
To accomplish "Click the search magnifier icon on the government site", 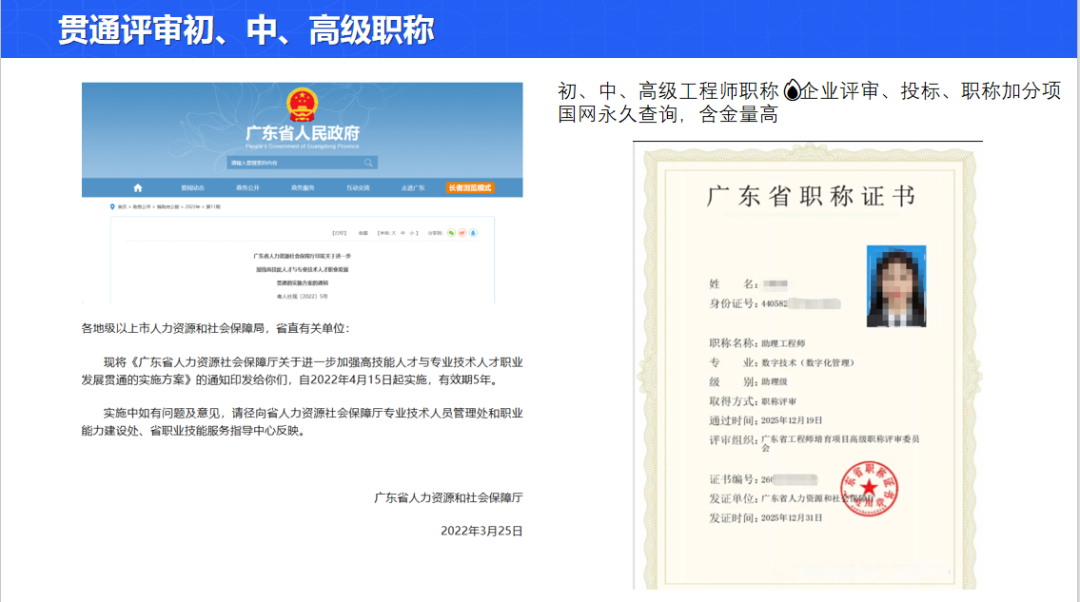I will [x=368, y=163].
